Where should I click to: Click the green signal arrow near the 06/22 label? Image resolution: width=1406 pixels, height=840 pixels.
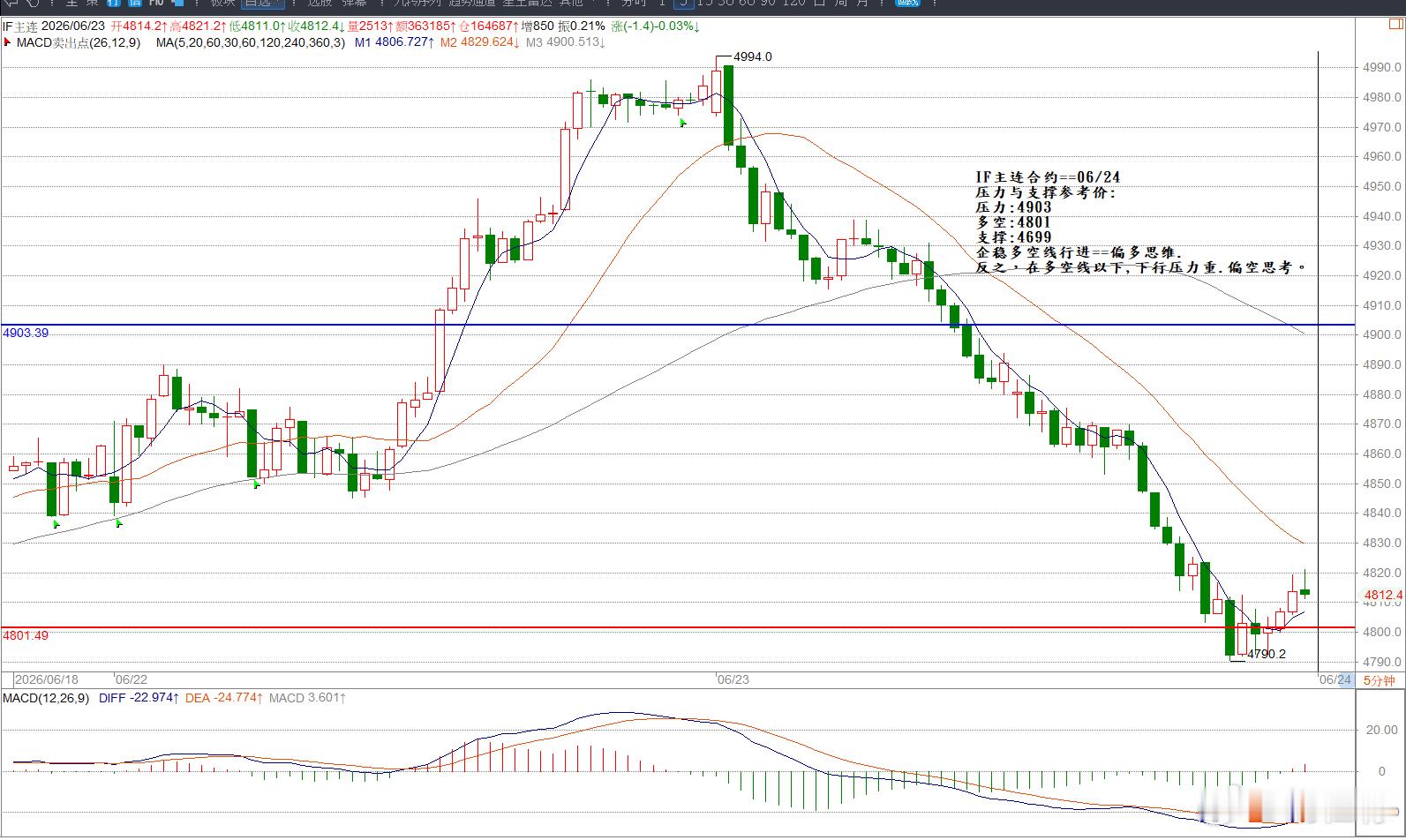(119, 523)
